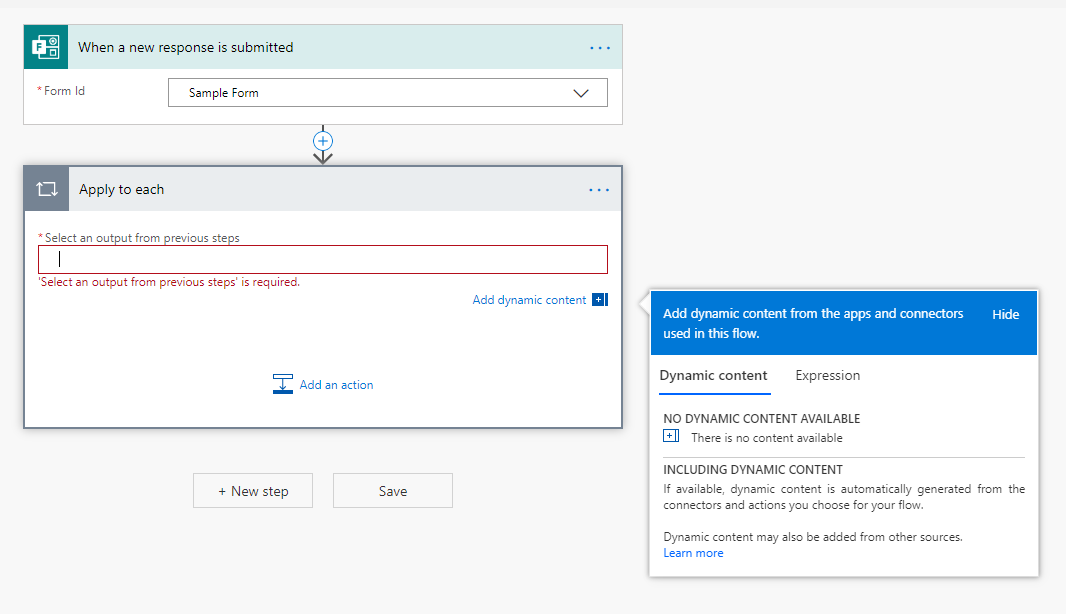
Task: Click the Save button
Action: [392, 490]
